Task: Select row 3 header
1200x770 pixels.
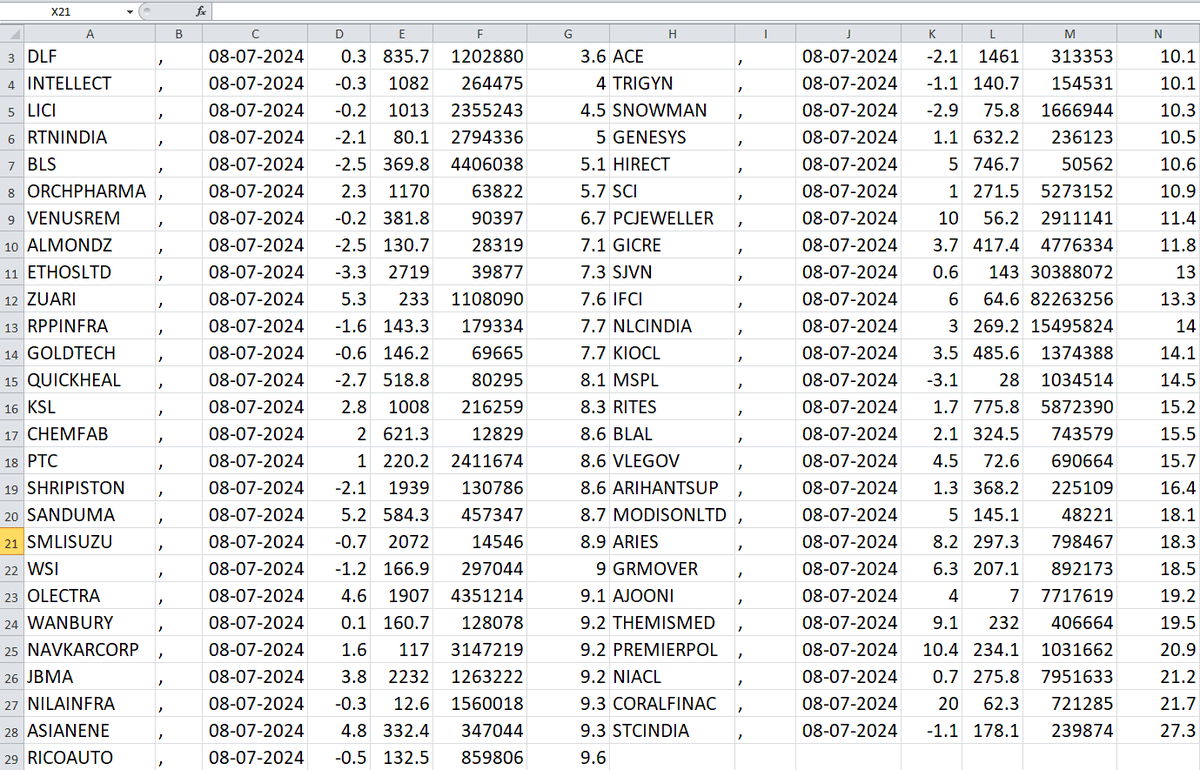Action: click(x=11, y=56)
